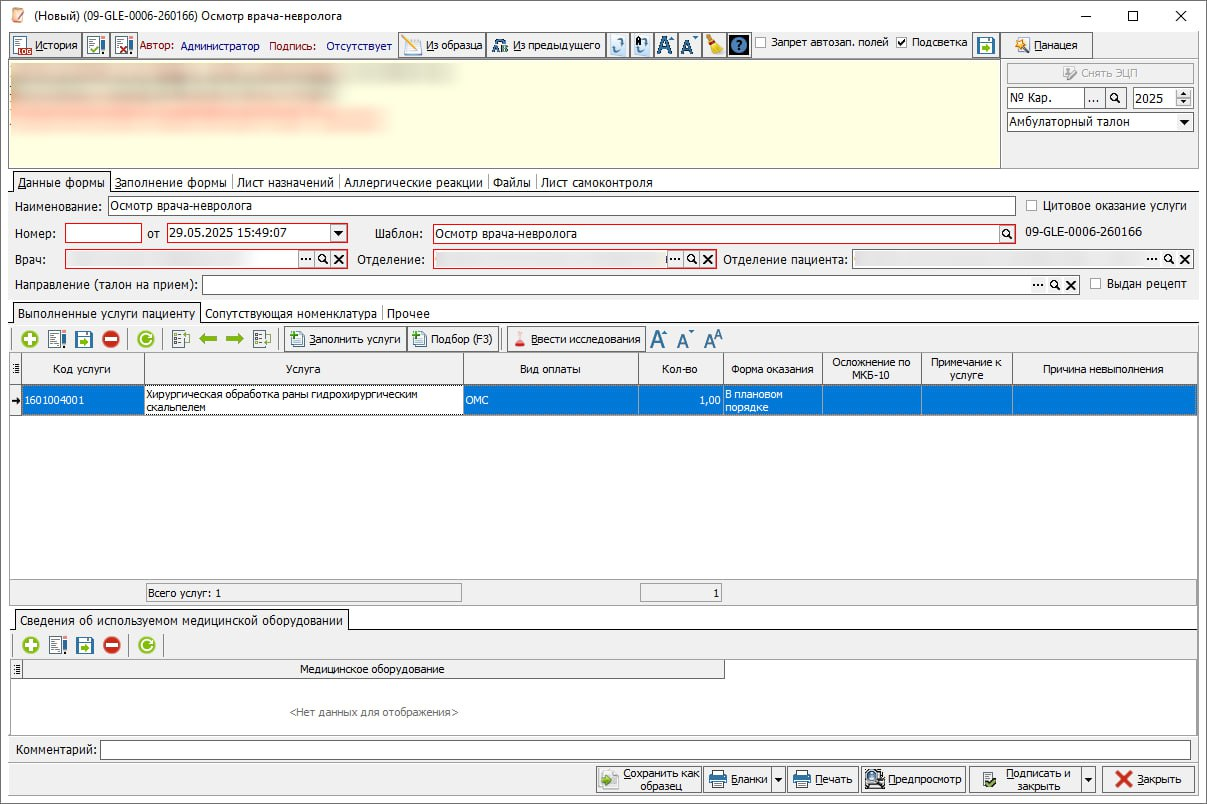This screenshot has height=804, width=1207.
Task: Clear the Направление field with X icon
Action: [1070, 285]
